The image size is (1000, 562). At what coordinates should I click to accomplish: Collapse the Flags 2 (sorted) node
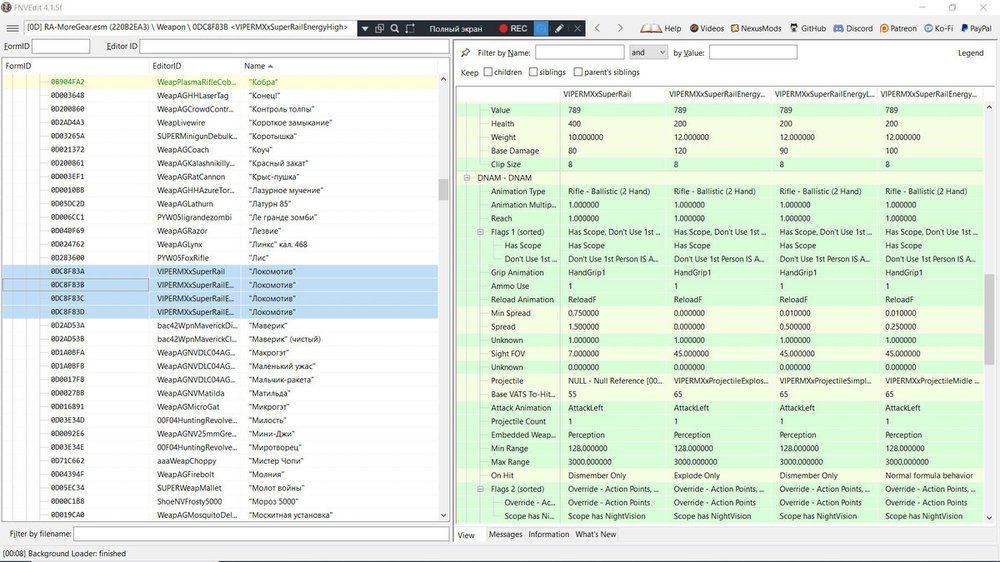[x=480, y=489]
